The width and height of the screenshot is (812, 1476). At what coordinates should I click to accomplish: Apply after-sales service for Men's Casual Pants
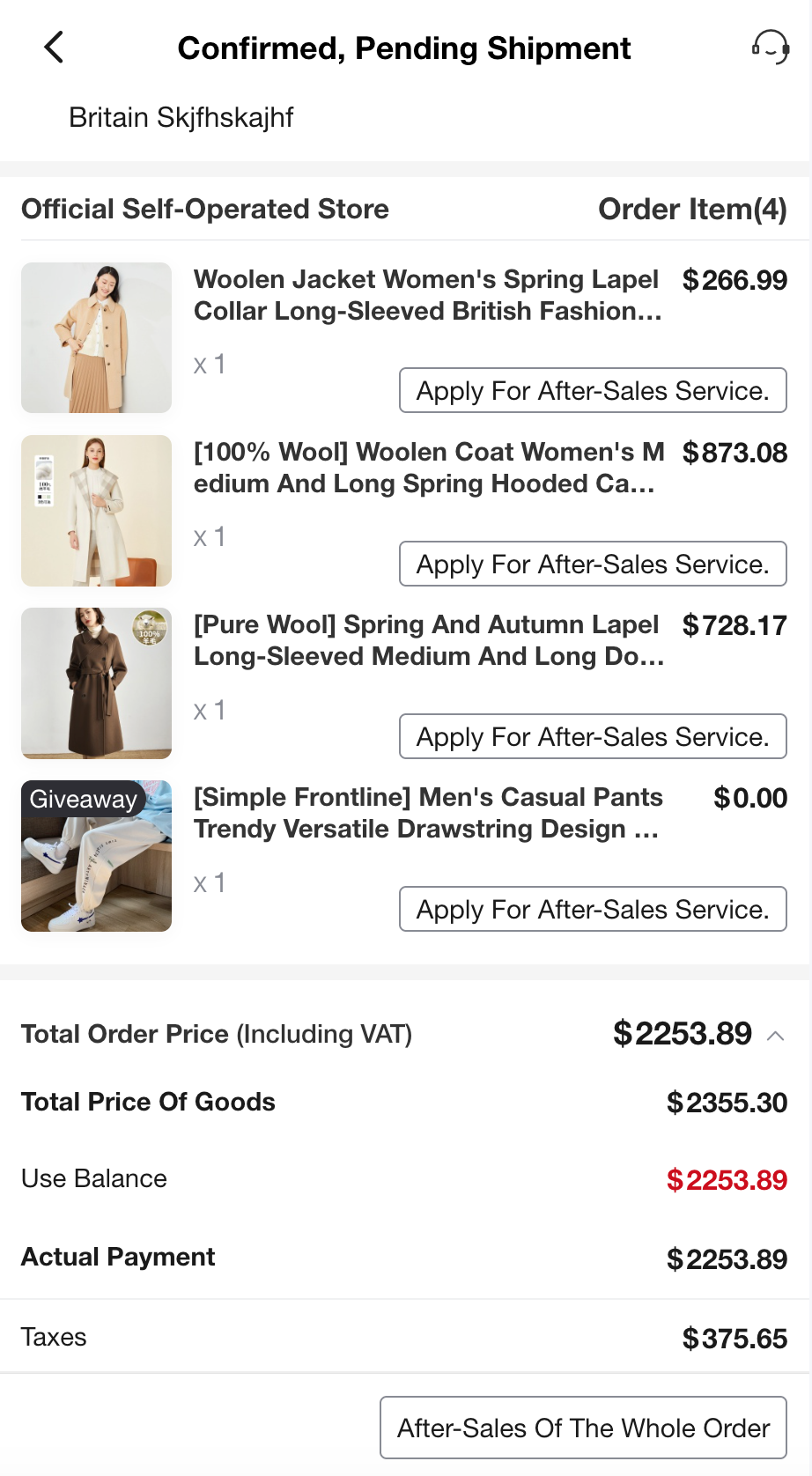pos(593,909)
